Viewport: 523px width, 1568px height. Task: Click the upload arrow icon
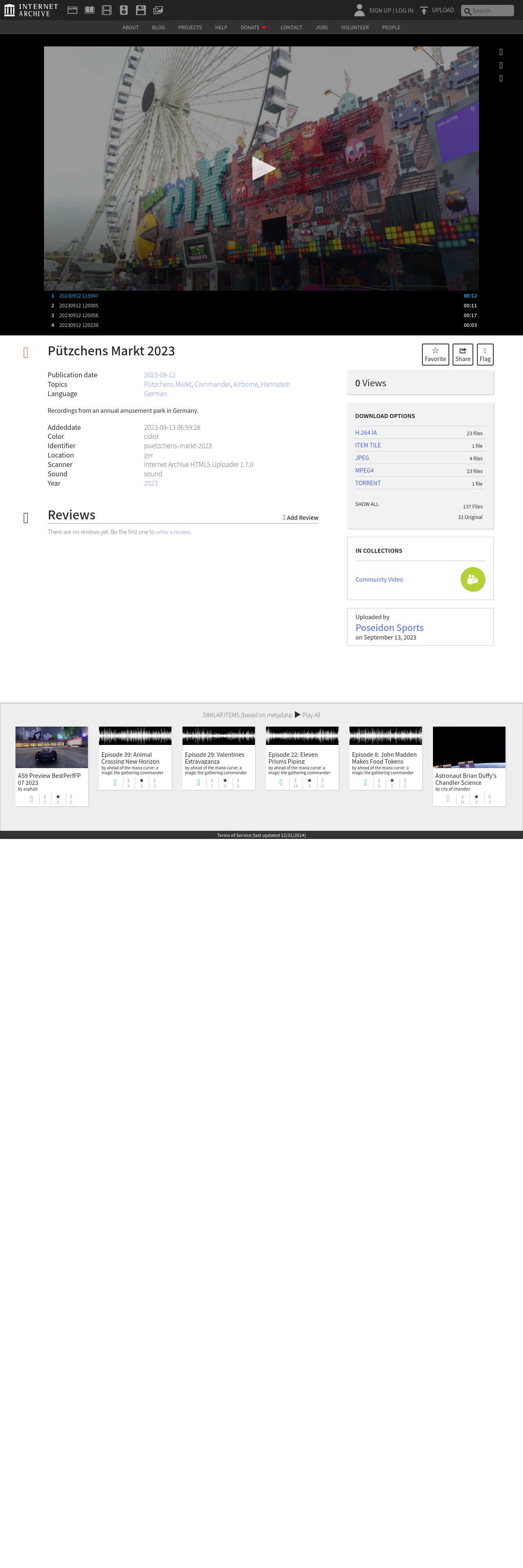[424, 10]
